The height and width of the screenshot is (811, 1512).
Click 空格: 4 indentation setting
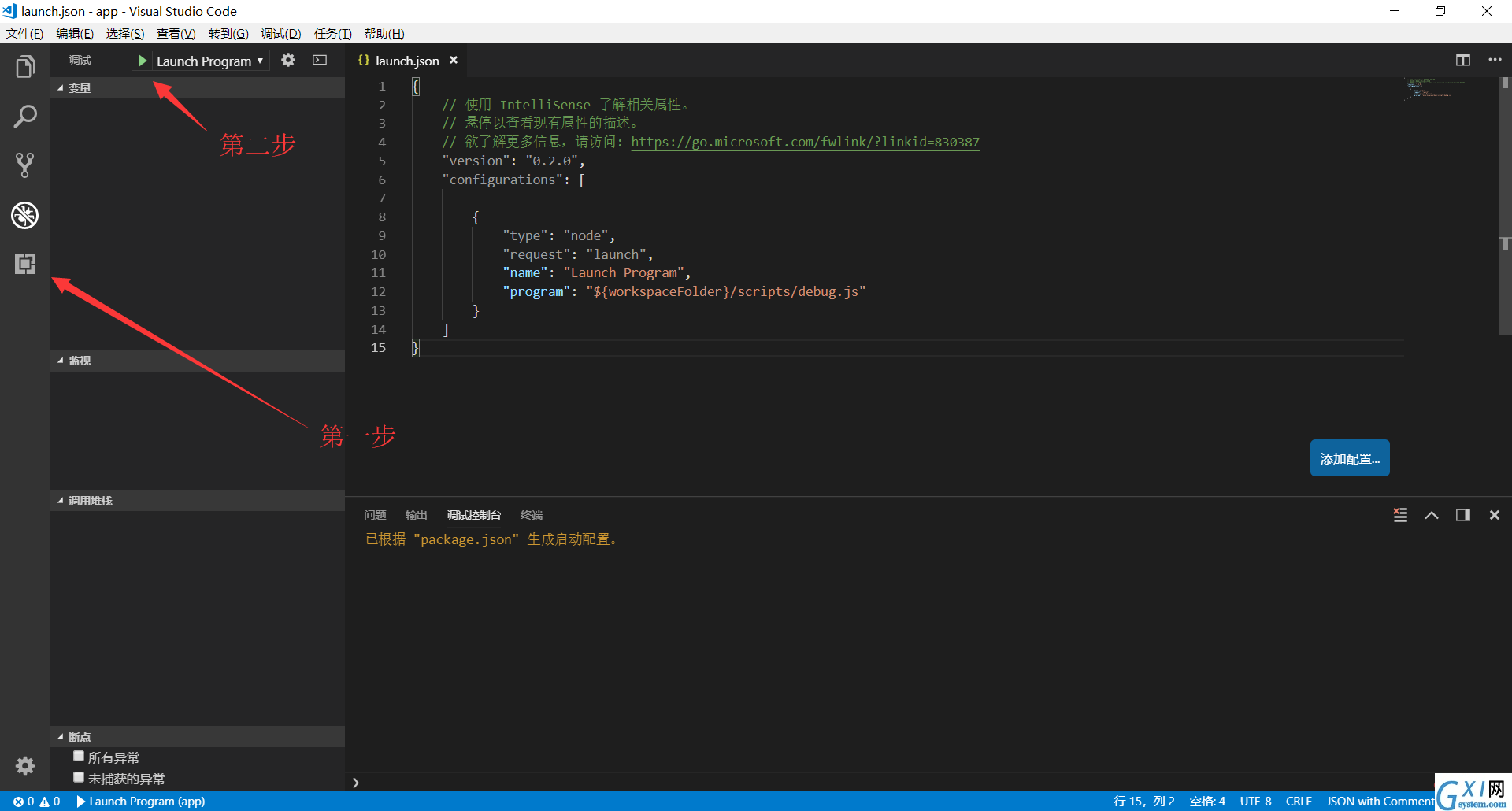click(x=1207, y=802)
